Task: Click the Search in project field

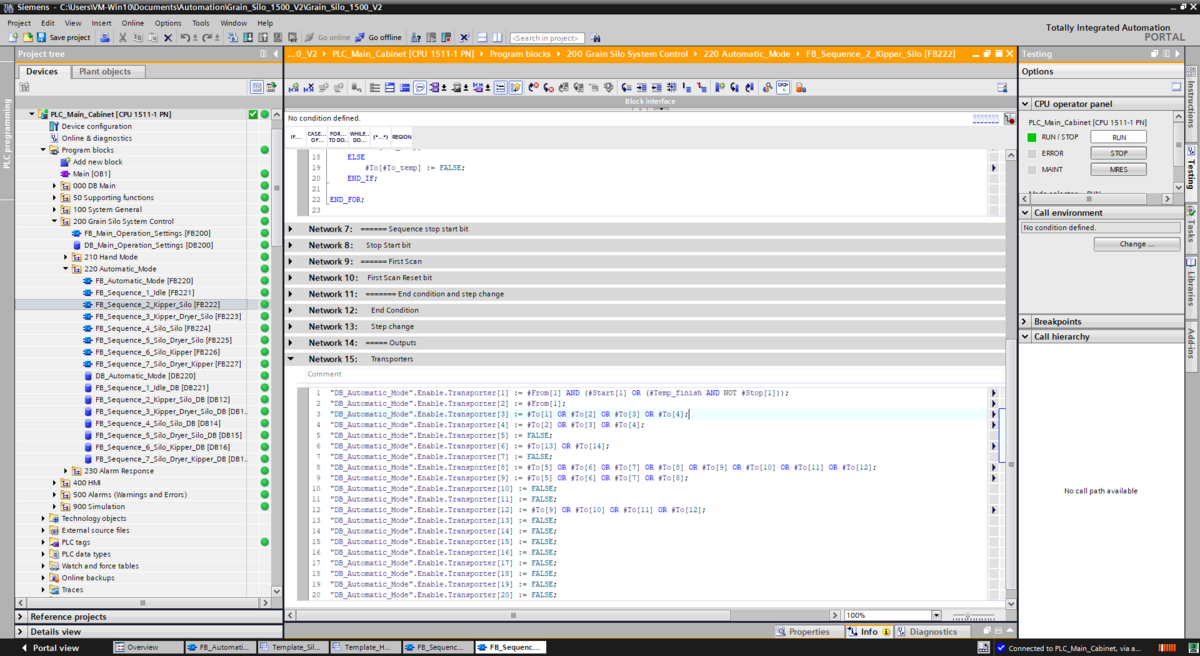Action: click(x=547, y=38)
